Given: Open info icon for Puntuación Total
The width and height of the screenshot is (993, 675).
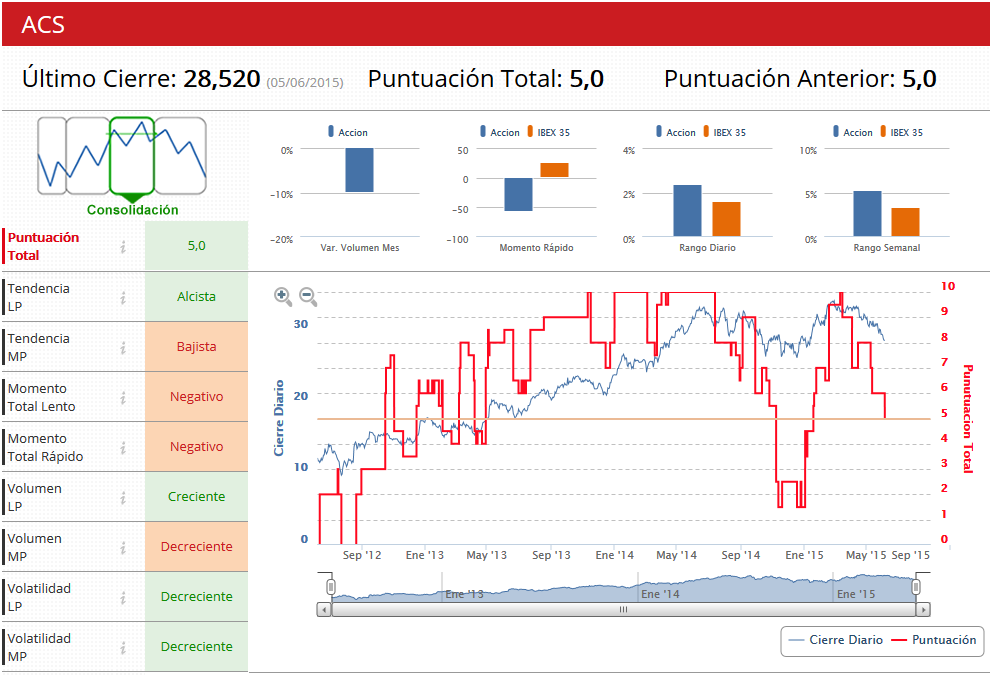Looking at the screenshot, I should point(123,247).
